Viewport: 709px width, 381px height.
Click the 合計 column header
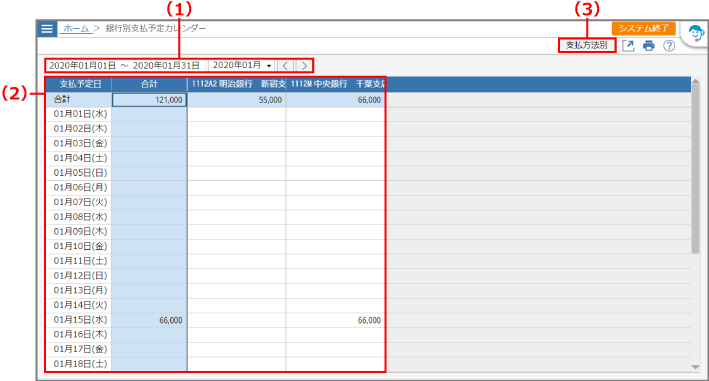149,84
